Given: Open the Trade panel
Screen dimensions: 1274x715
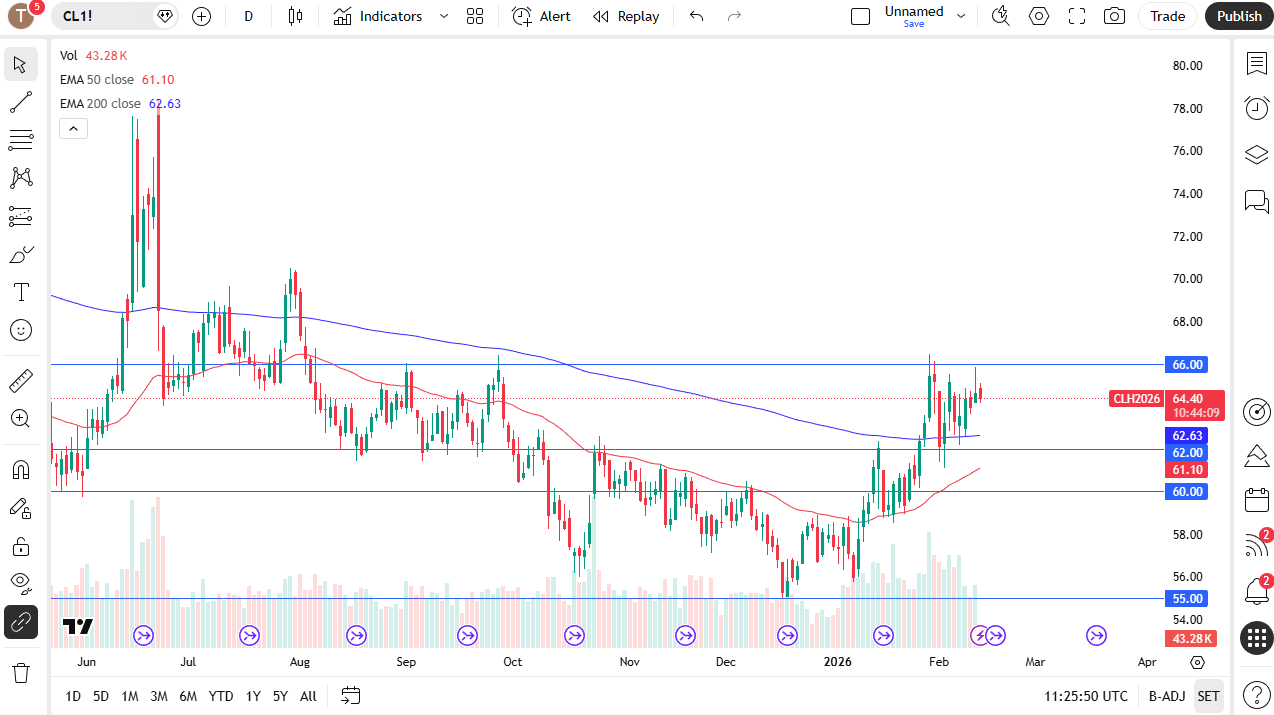Looking at the screenshot, I should tap(1167, 16).
